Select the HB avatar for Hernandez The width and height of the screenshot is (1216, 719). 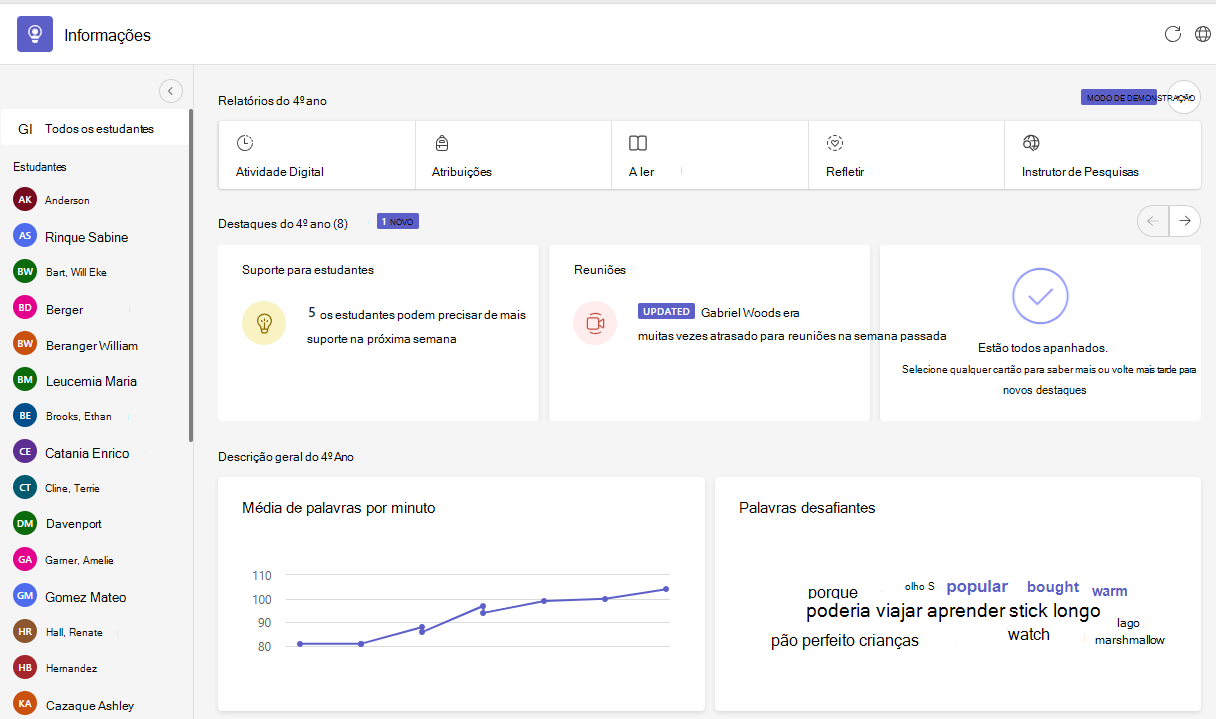[x=25, y=668]
